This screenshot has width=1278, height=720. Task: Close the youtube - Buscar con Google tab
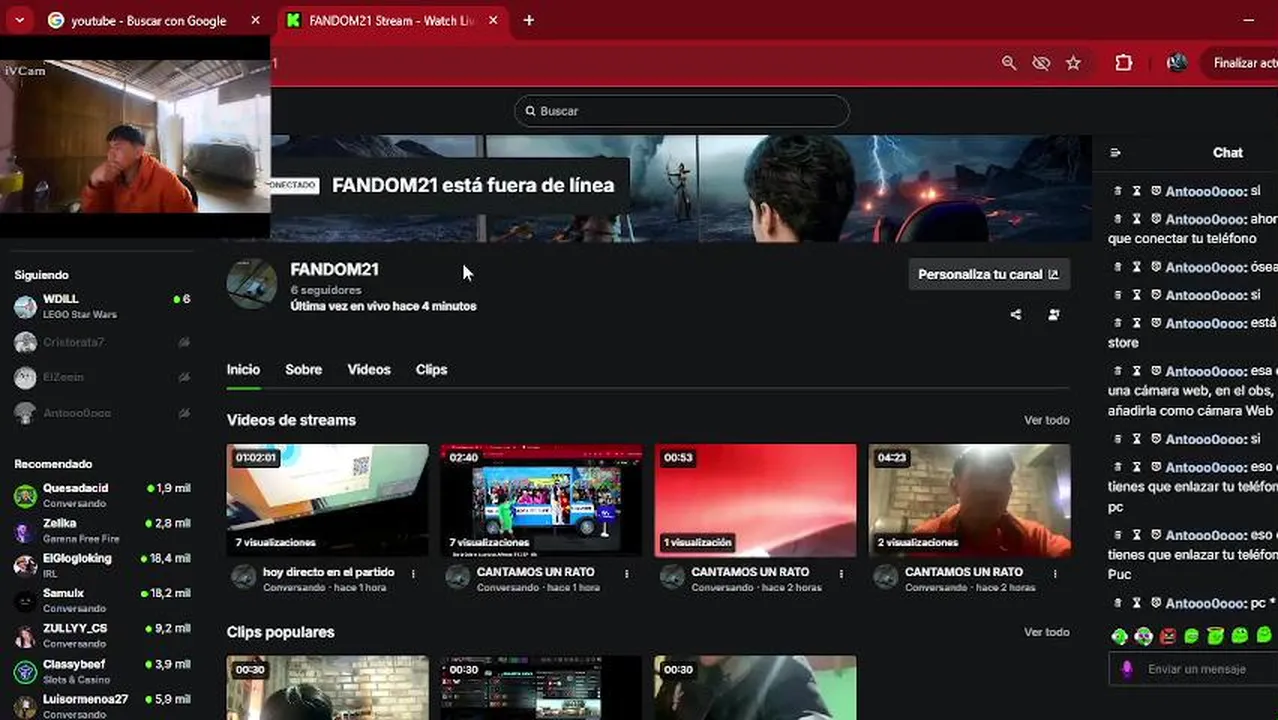click(x=255, y=20)
